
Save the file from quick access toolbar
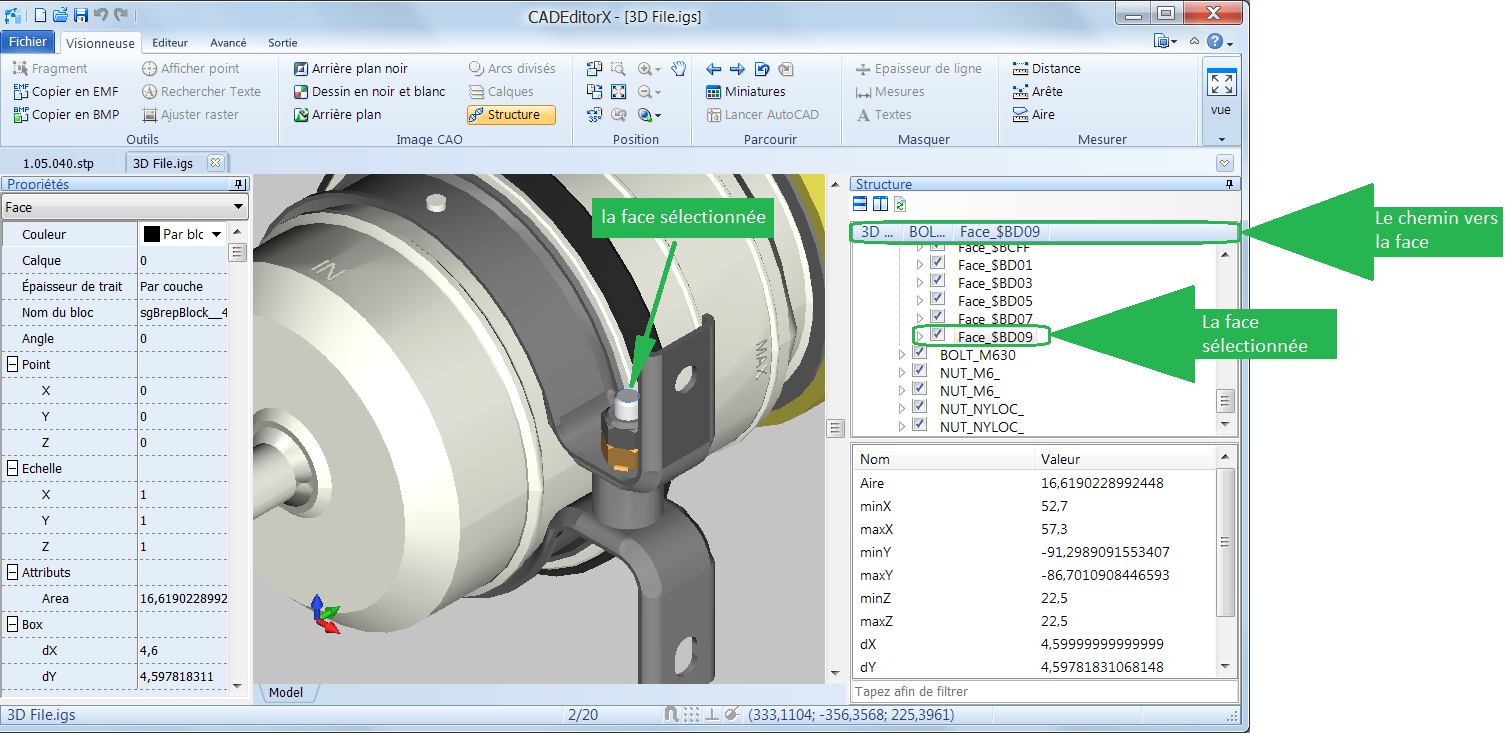(80, 14)
